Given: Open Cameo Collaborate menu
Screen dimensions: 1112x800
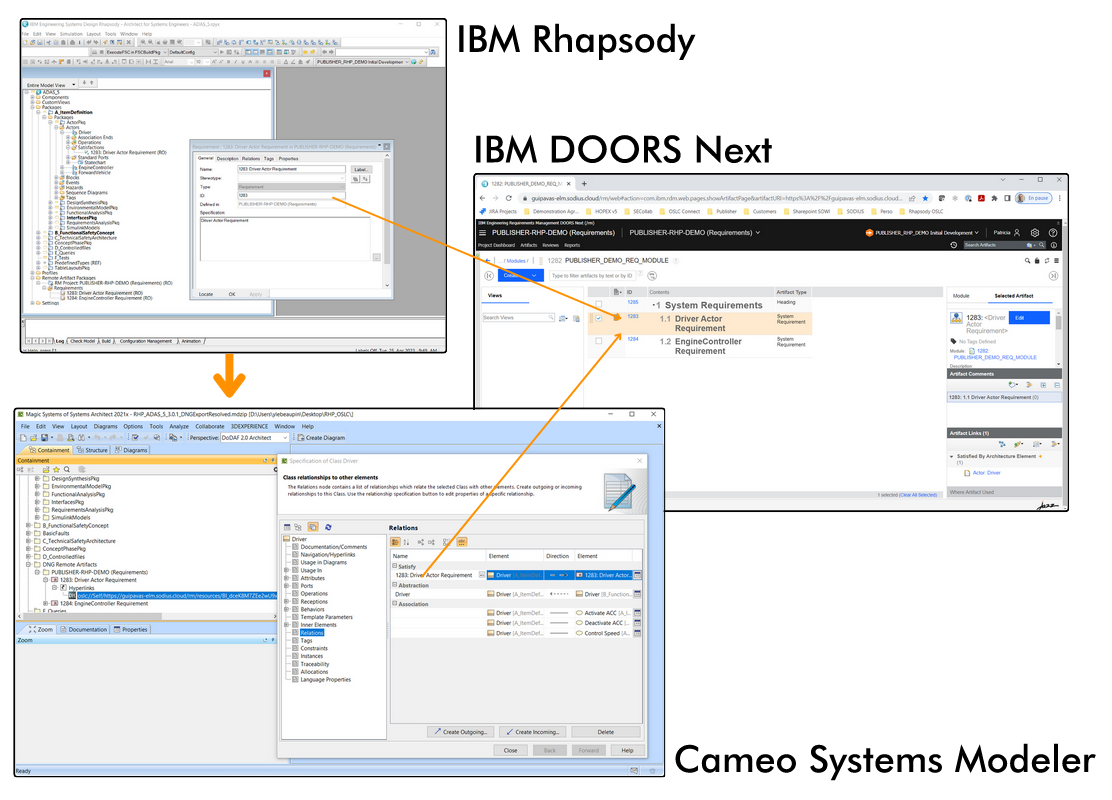Looking at the screenshot, I should [x=209, y=426].
